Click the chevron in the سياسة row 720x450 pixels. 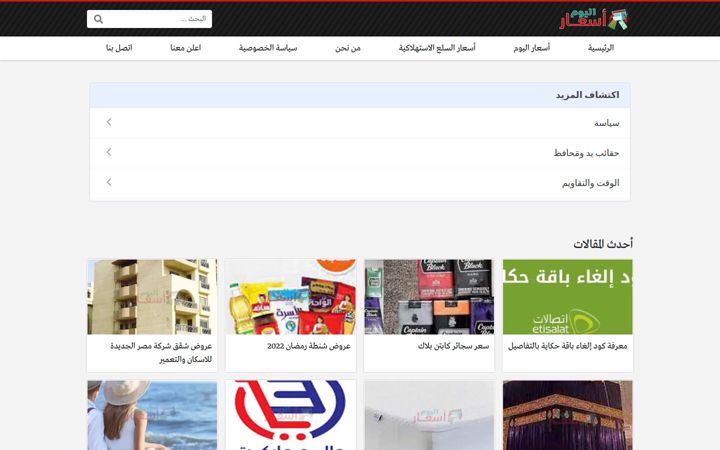pyautogui.click(x=109, y=122)
